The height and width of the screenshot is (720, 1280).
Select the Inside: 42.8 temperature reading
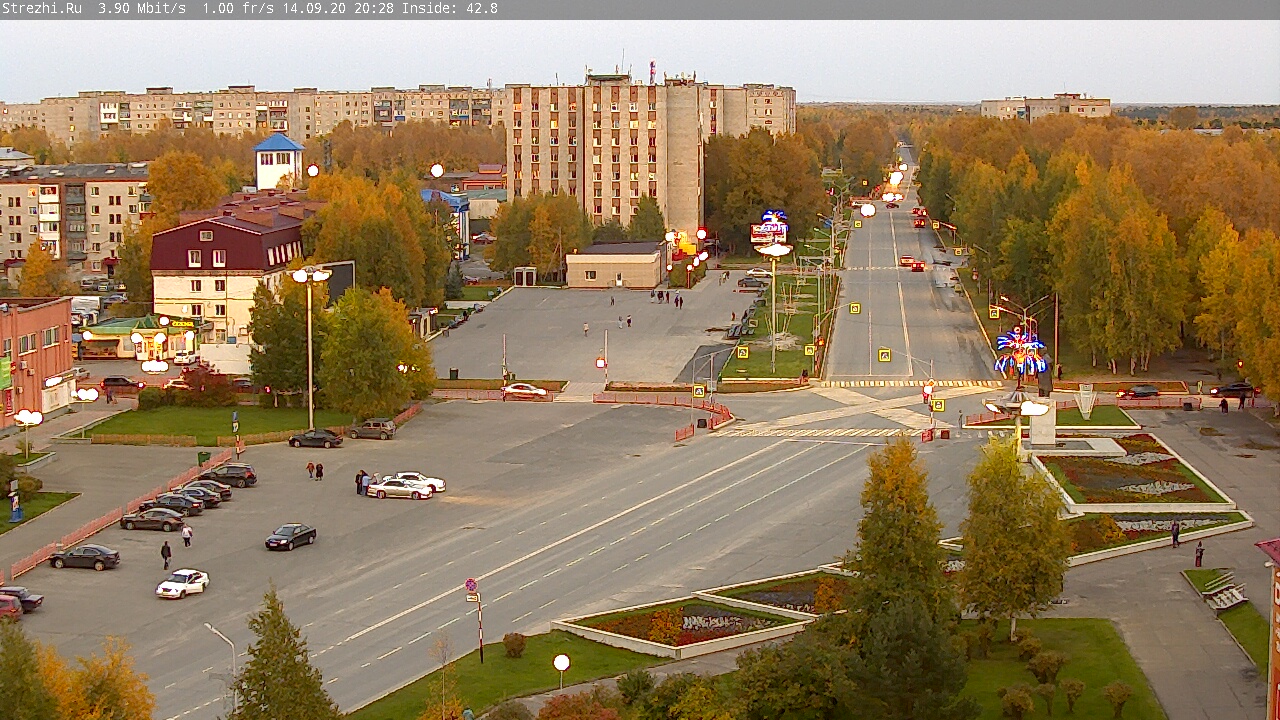coord(449,9)
